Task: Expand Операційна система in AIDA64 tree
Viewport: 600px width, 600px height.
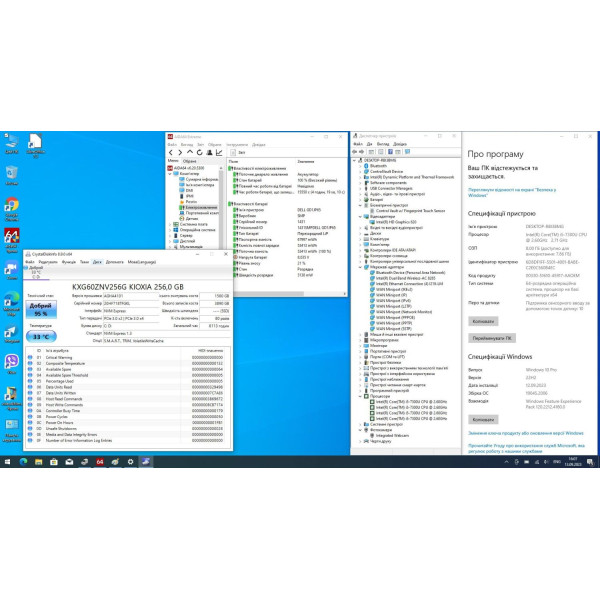Action: (170, 230)
